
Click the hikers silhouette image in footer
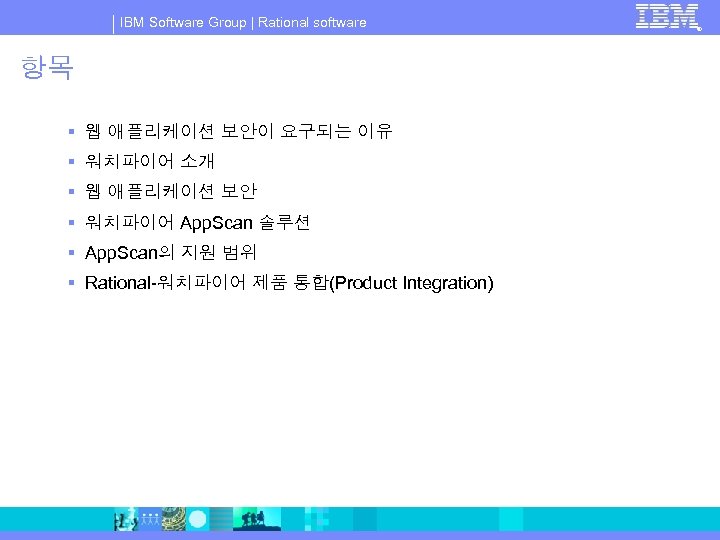257,519
